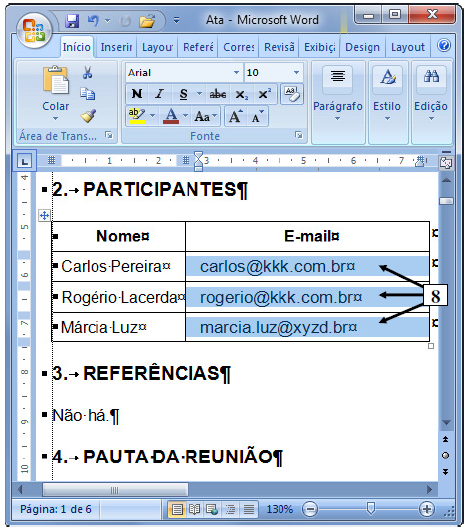Open Área de Transferência dialog launcher
469x530 pixels.
tap(108, 135)
